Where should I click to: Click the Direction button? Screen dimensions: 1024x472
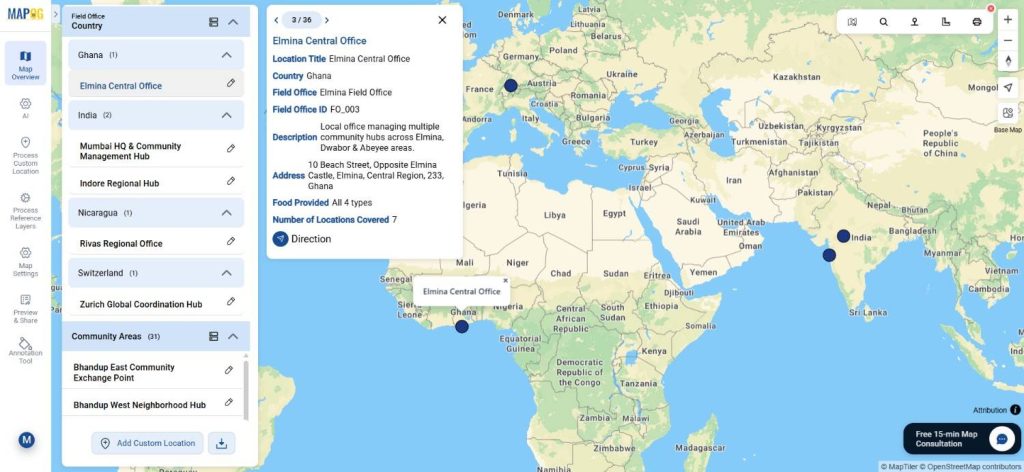coord(302,239)
